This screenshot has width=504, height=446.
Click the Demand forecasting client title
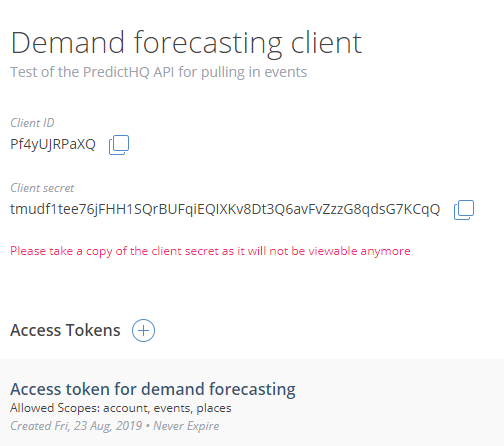(x=186, y=43)
